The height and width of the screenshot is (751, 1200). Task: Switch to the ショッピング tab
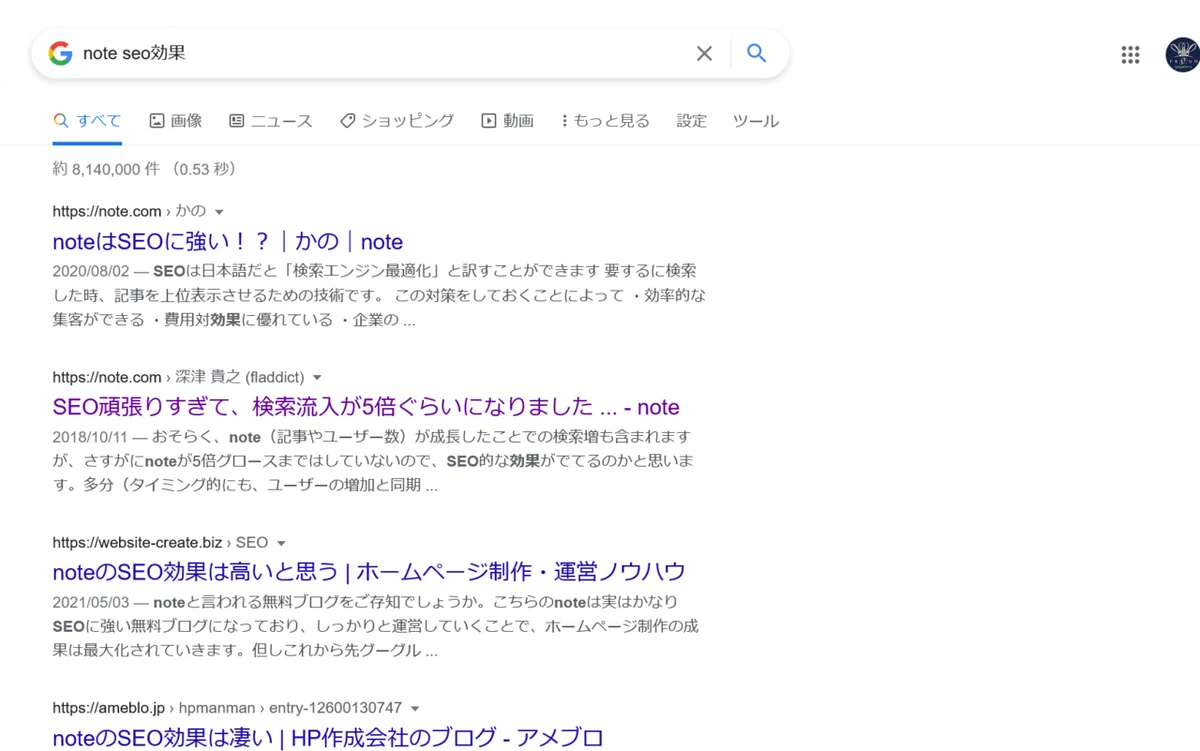click(397, 121)
